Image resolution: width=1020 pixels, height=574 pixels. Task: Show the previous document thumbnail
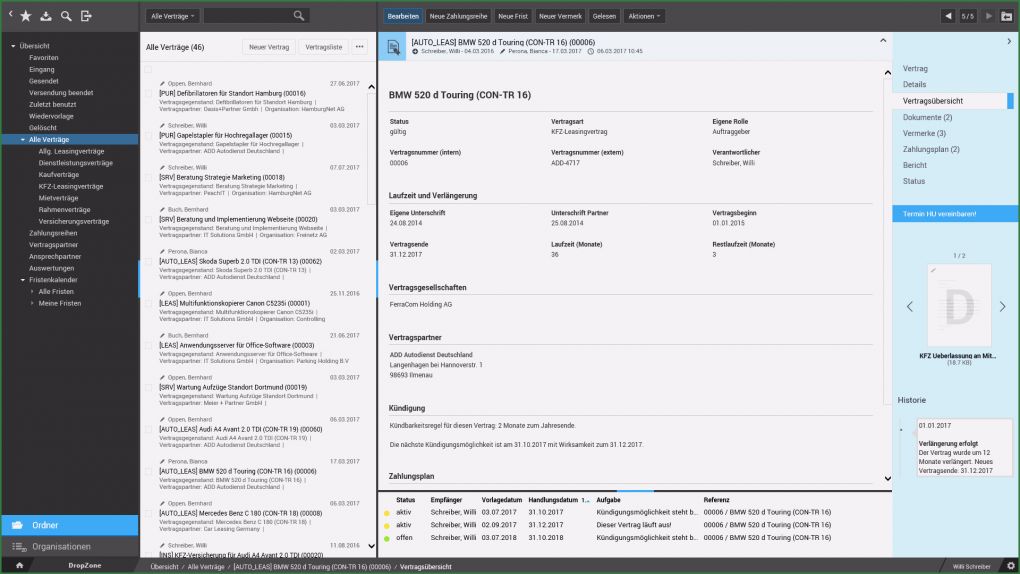[x=909, y=307]
